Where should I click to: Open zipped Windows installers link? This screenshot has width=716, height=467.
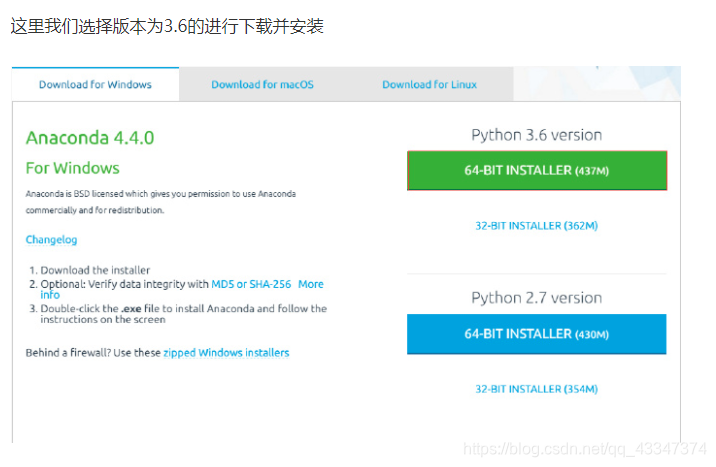click(226, 353)
